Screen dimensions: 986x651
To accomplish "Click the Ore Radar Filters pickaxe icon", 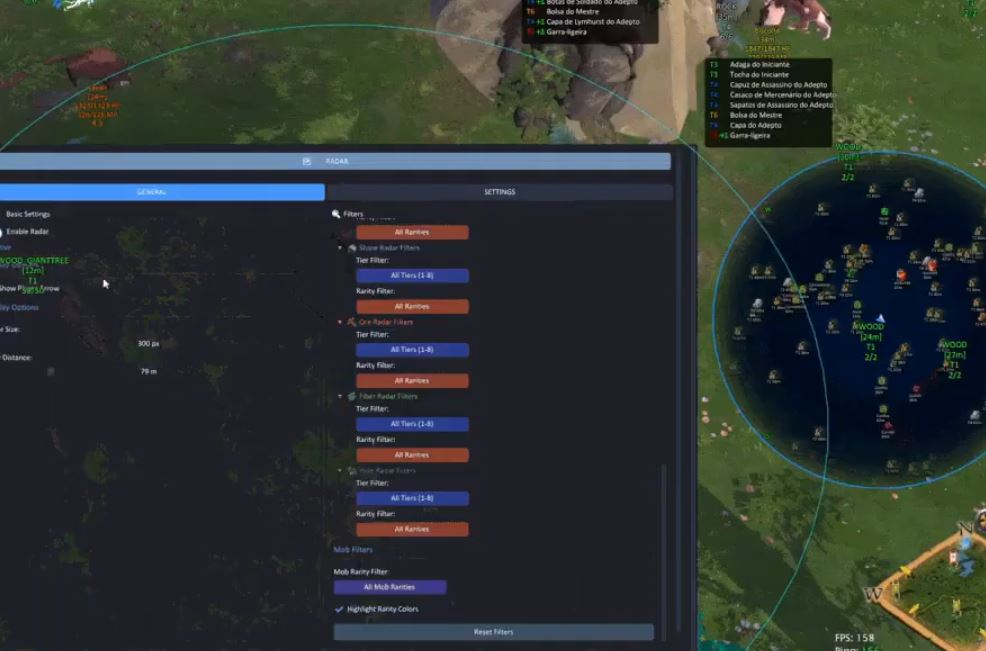I will (352, 322).
